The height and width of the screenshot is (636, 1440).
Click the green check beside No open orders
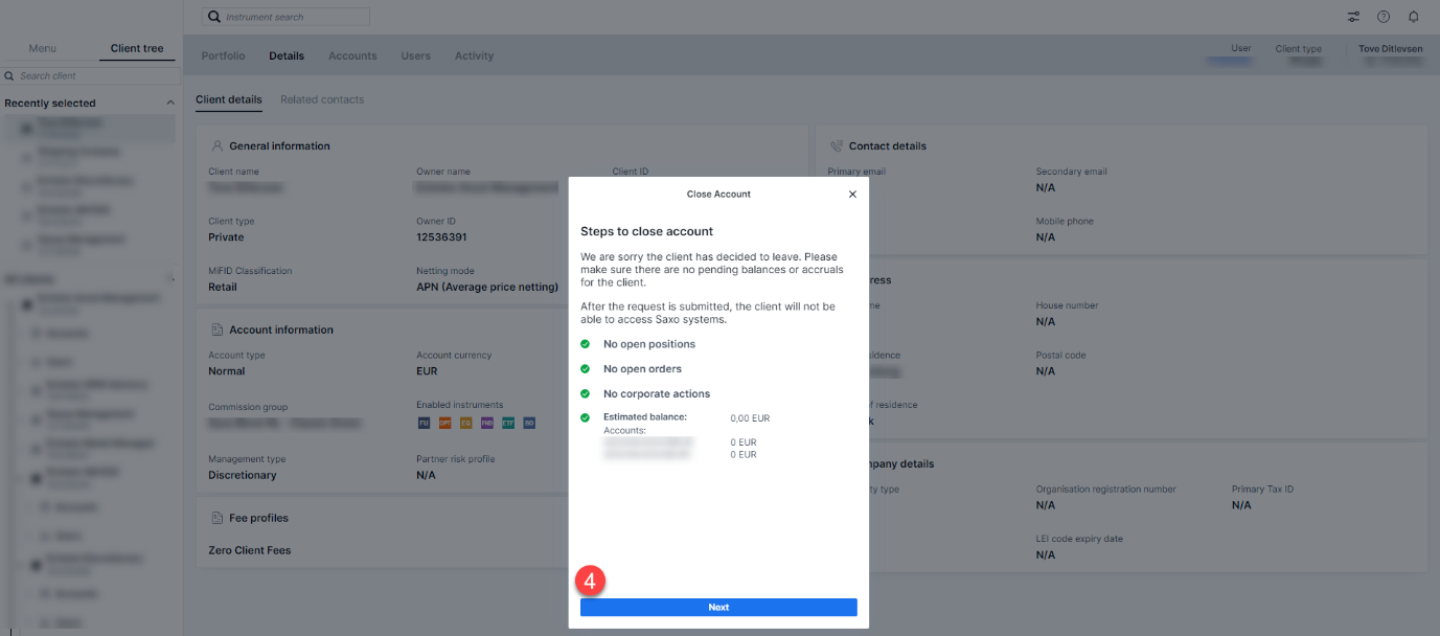585,369
